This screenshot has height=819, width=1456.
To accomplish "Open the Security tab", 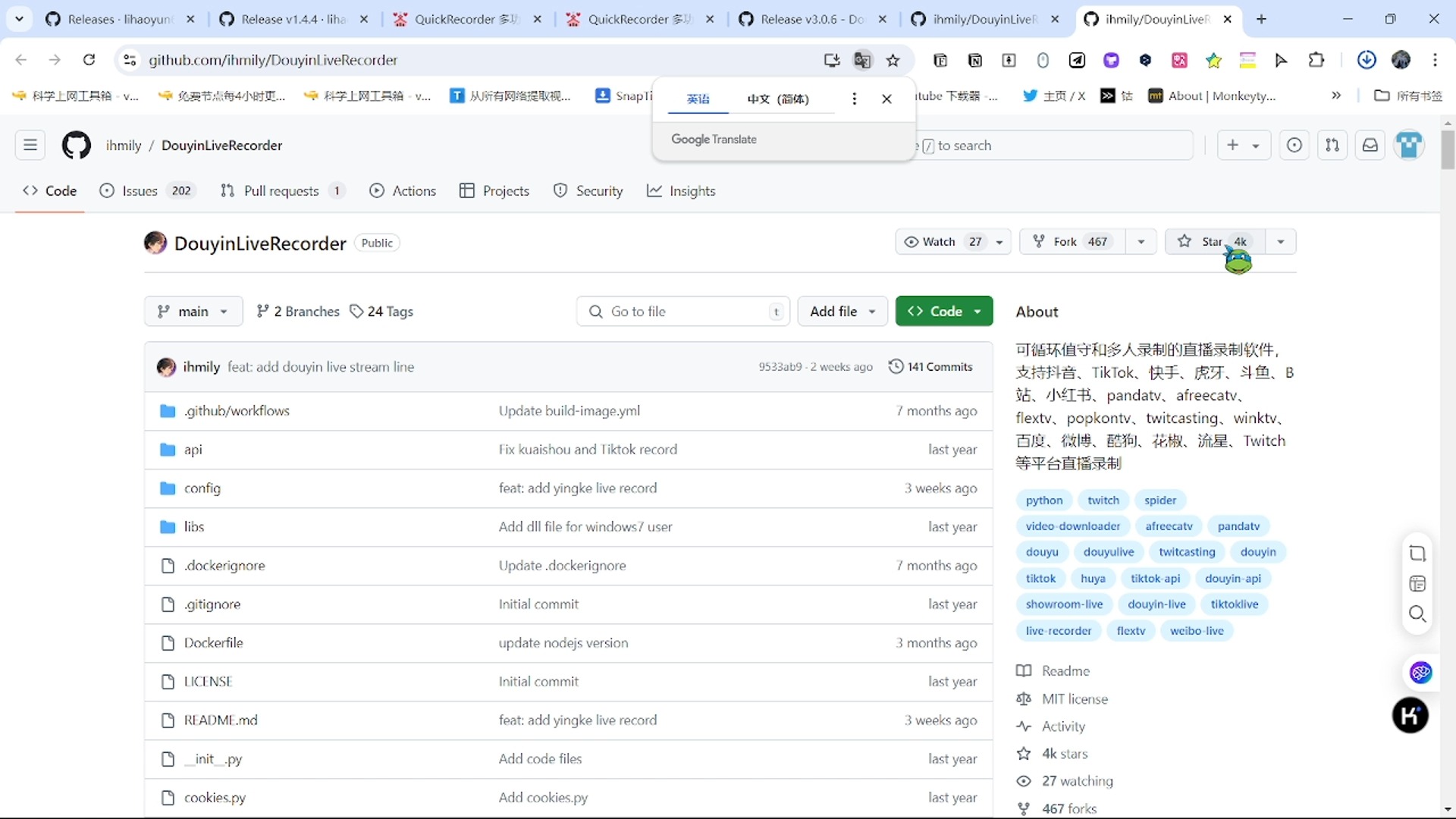I will [588, 191].
